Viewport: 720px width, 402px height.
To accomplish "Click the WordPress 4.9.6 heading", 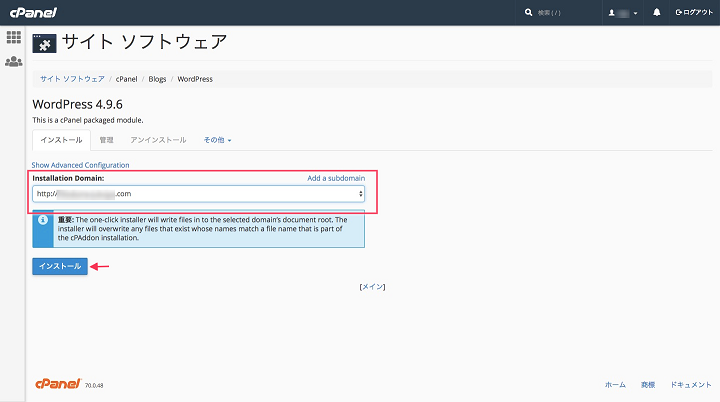I will pyautogui.click(x=78, y=104).
